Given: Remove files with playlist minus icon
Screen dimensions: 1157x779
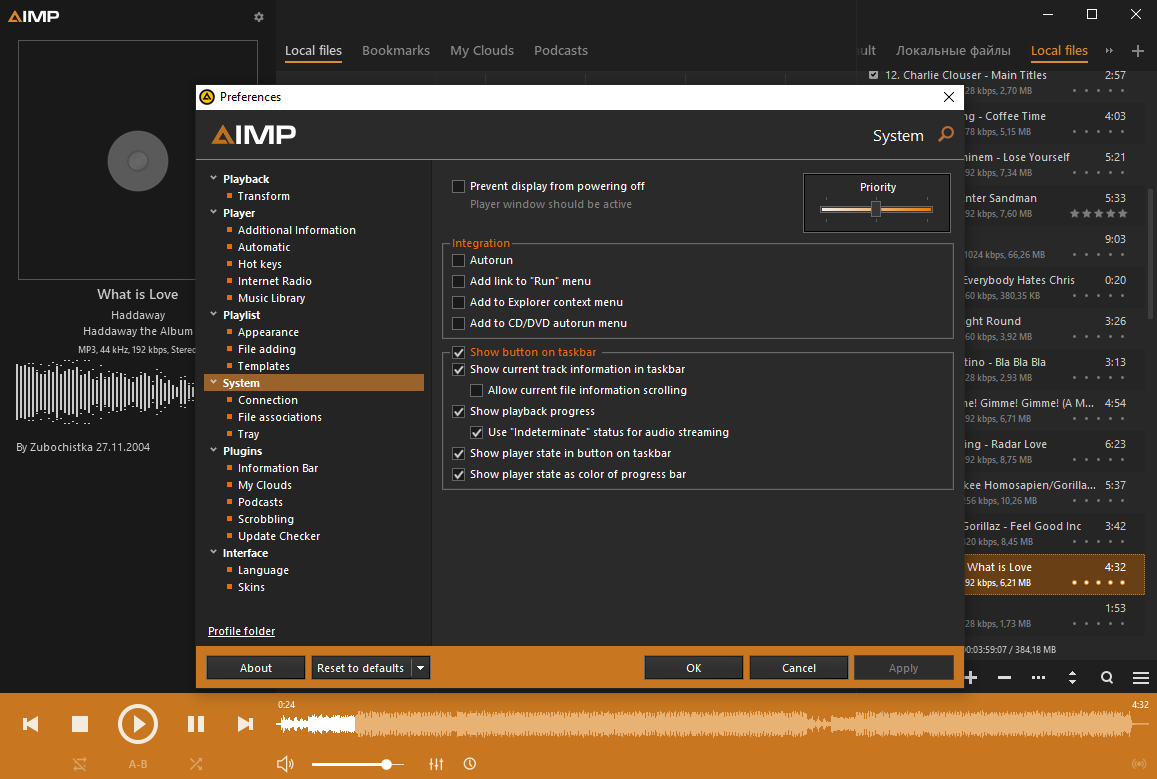Looking at the screenshot, I should [1004, 677].
